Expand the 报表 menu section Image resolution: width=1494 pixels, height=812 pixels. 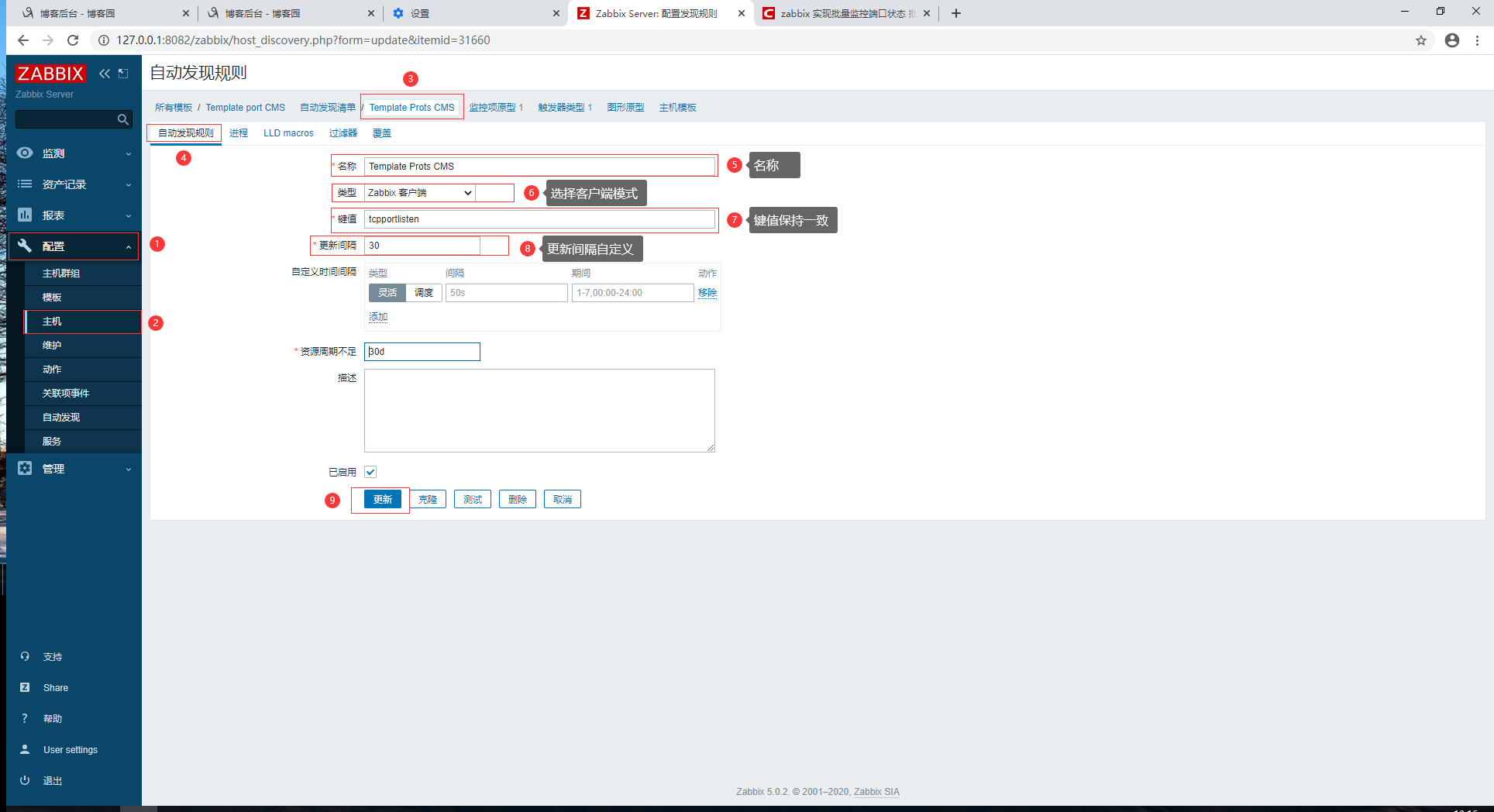(x=129, y=215)
